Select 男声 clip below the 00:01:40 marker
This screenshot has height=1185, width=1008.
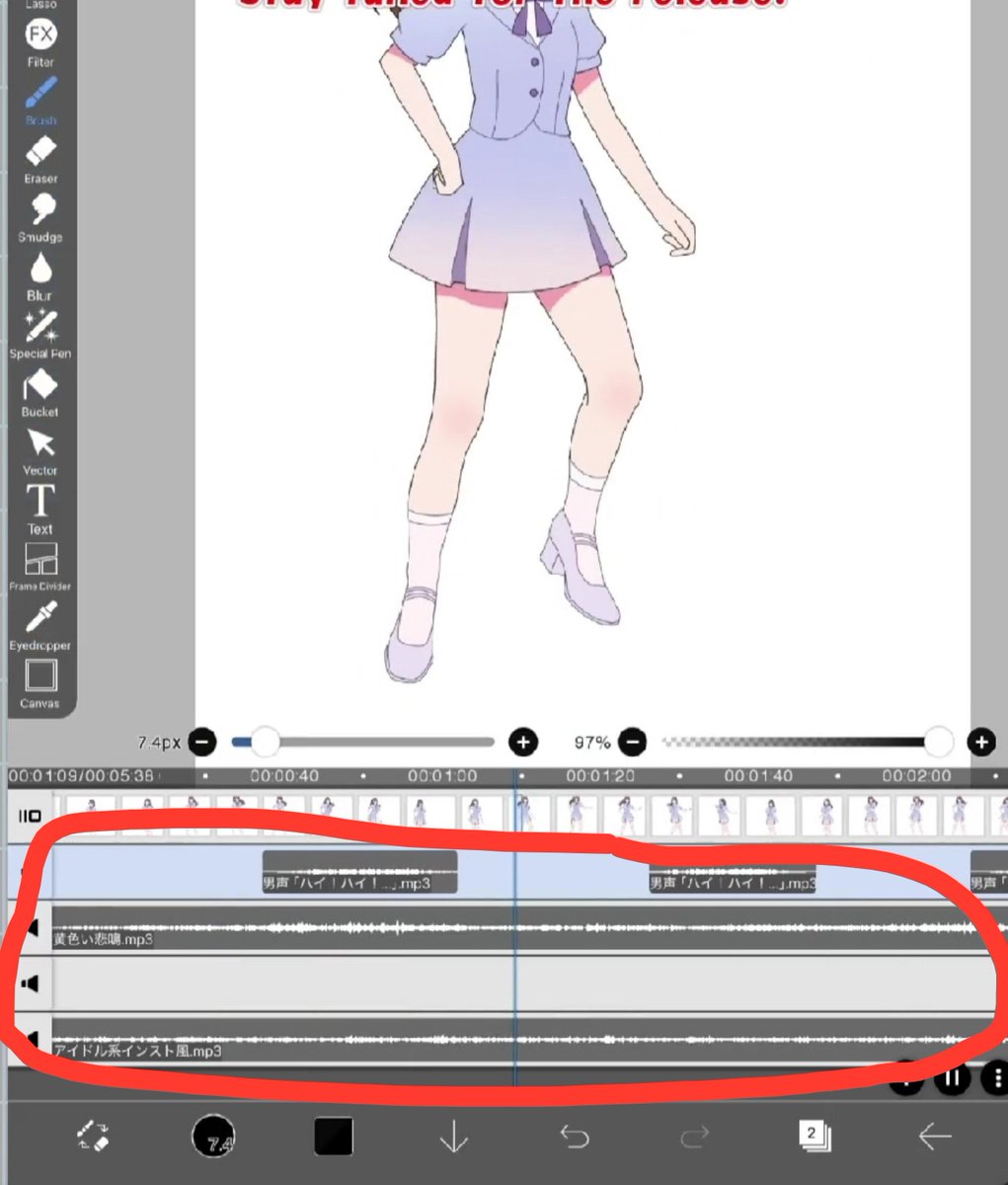click(733, 872)
